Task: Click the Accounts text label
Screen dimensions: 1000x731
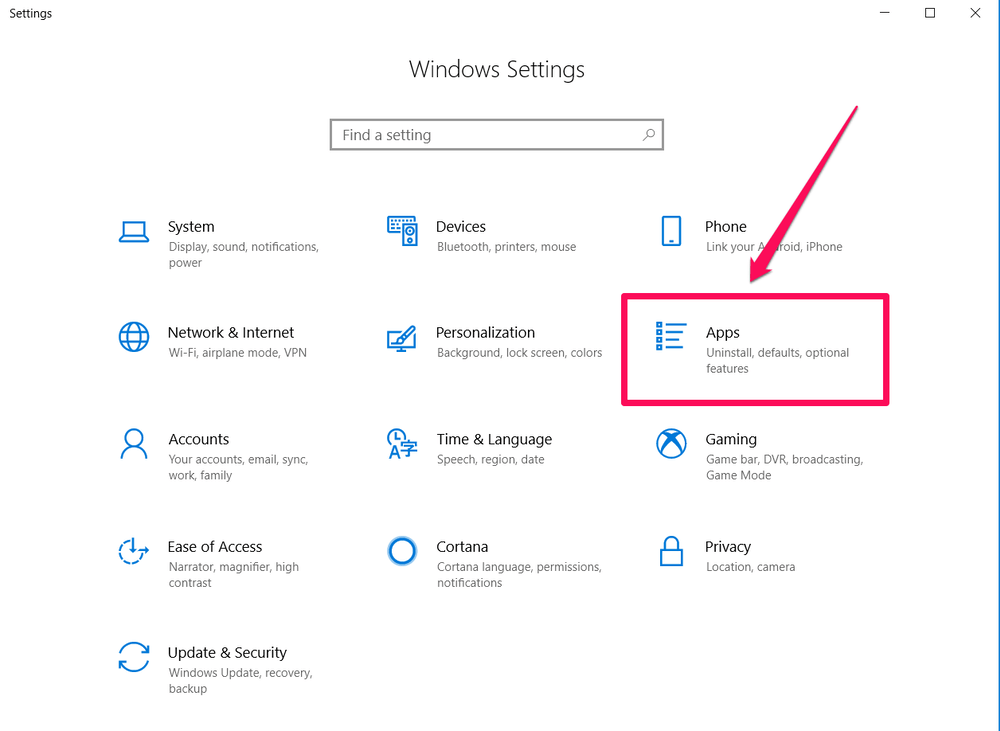Action: (199, 439)
